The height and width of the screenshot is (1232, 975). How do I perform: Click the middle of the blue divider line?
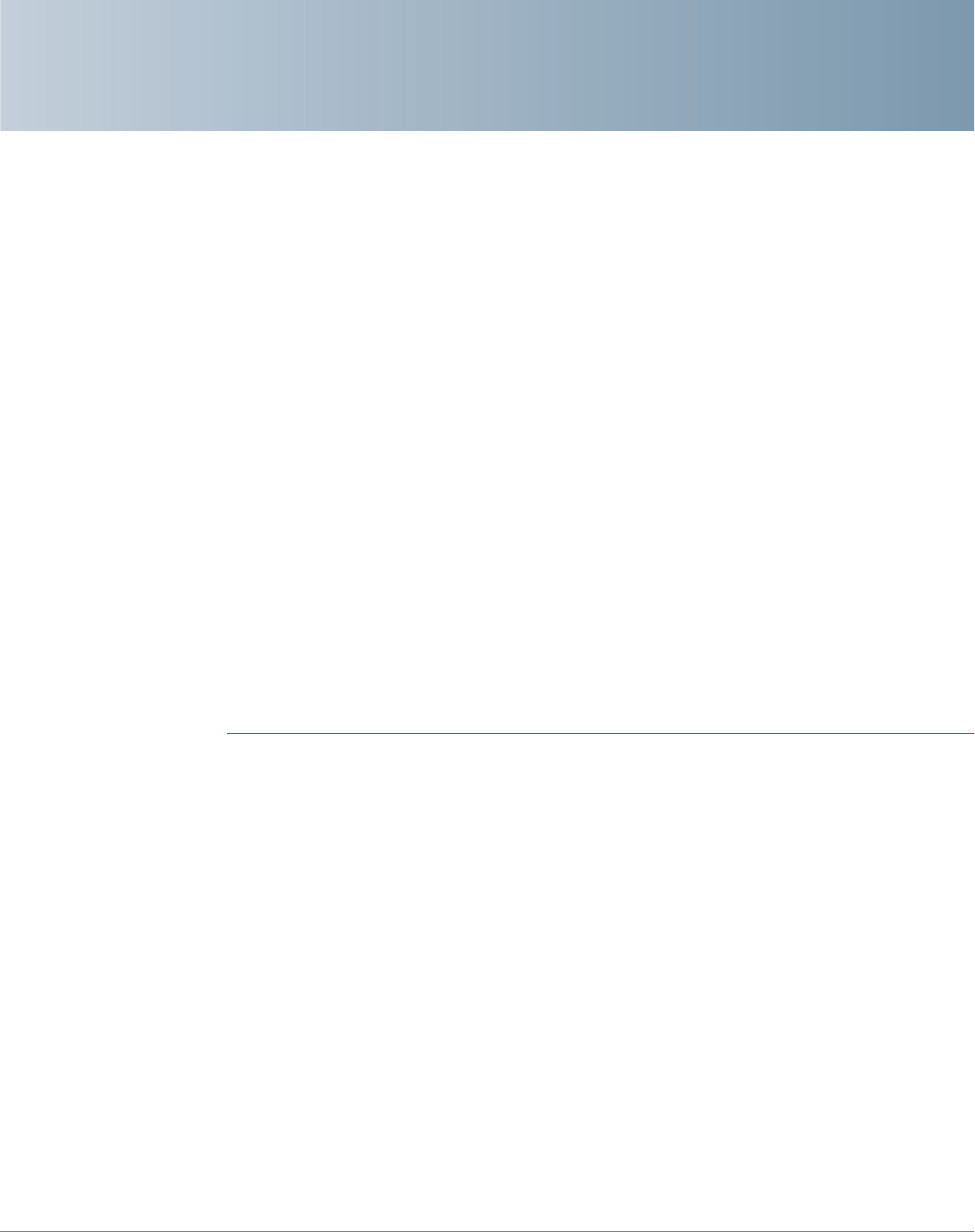[601, 733]
